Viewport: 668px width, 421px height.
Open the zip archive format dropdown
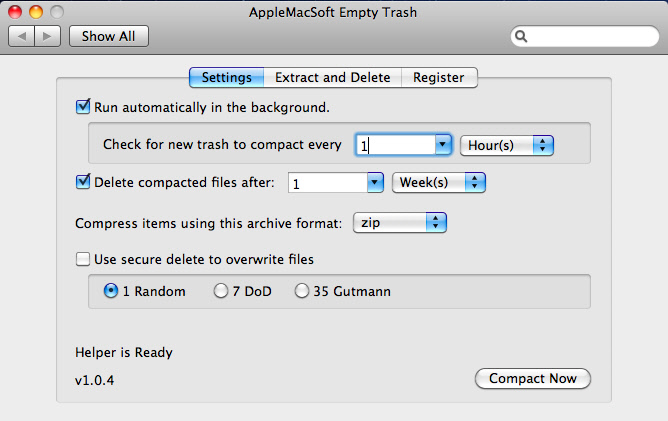click(x=400, y=222)
